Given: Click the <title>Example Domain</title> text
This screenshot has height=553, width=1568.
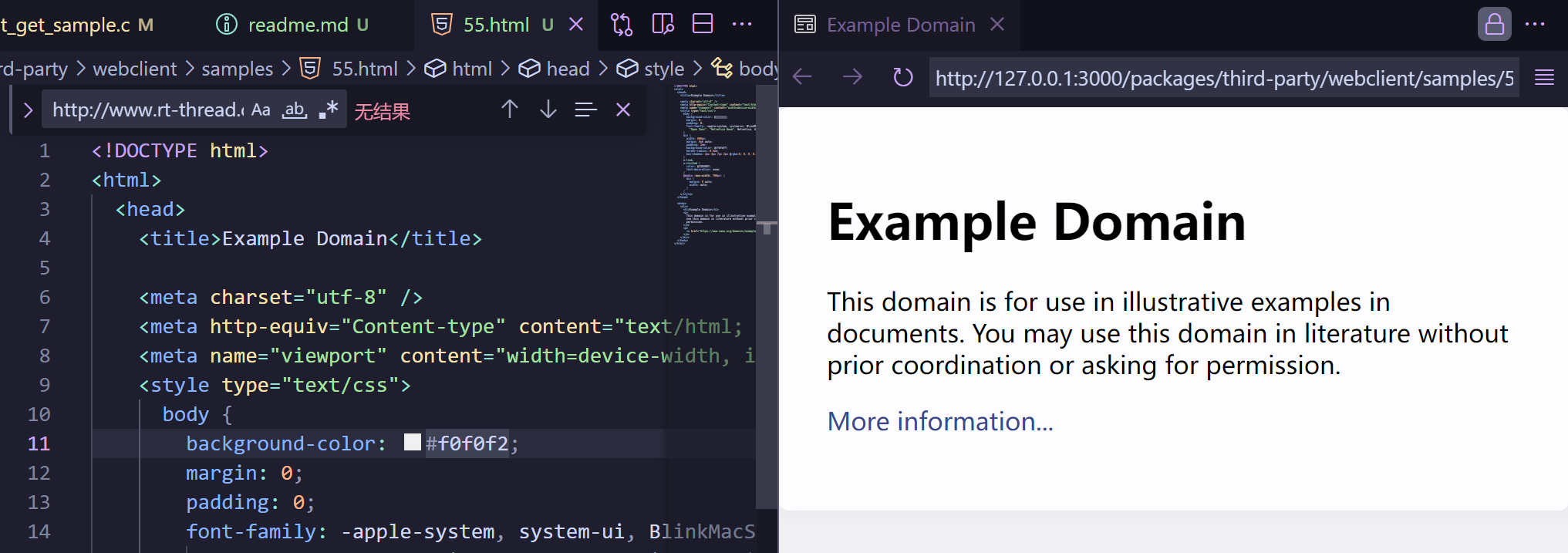Looking at the screenshot, I should click(310, 238).
